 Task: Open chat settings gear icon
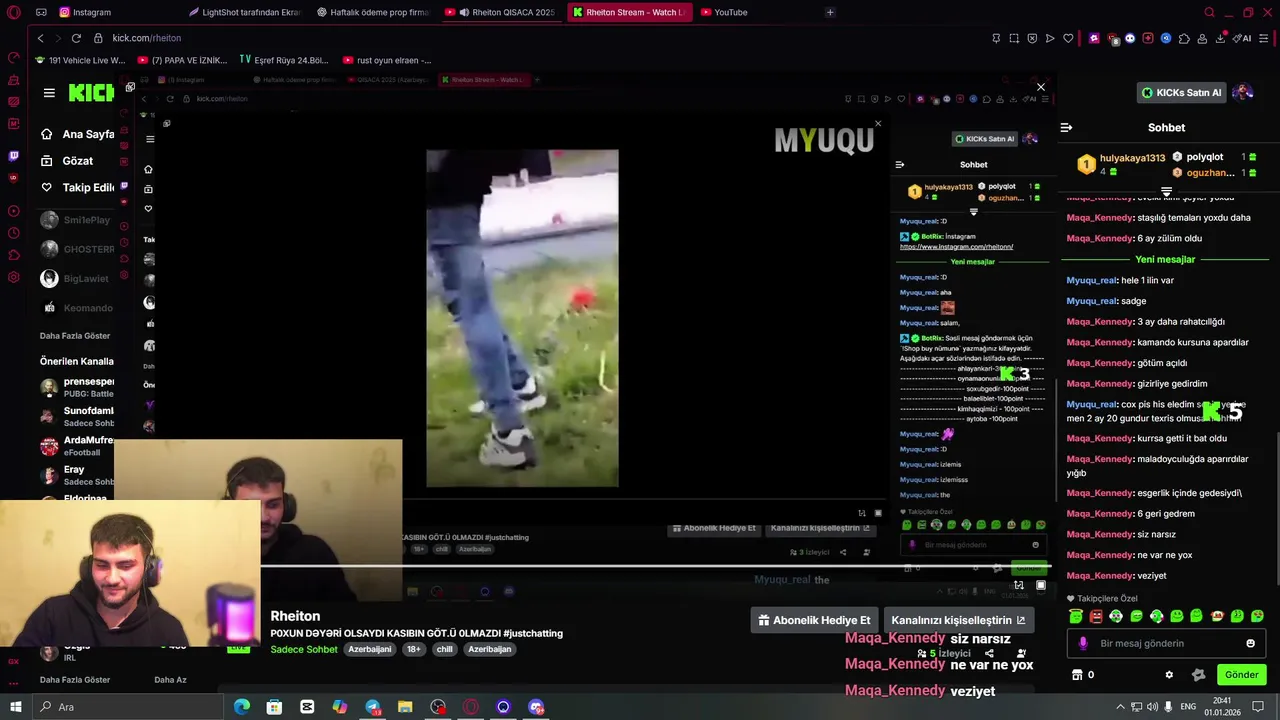point(1169,675)
